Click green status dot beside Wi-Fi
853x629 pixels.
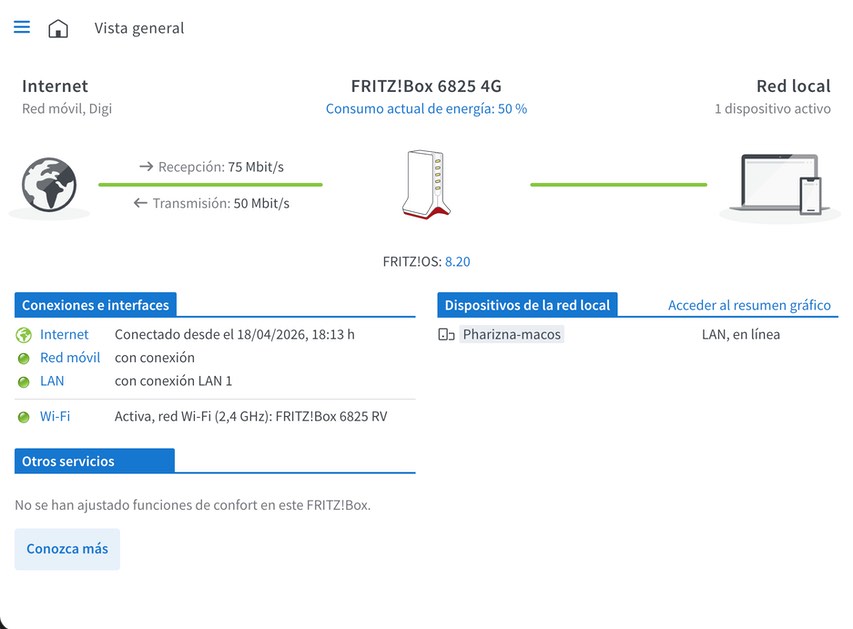[x=23, y=417]
